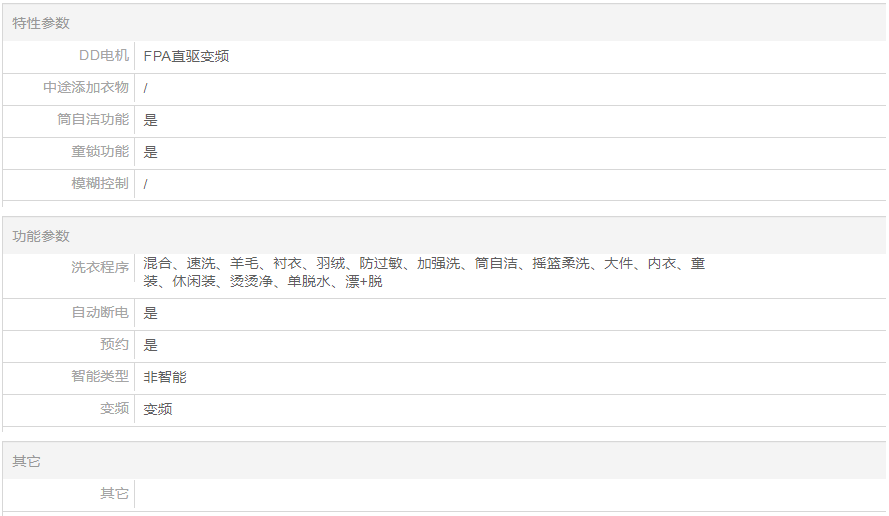Select the 洗衣程序 row label
The image size is (889, 516).
tap(100, 268)
